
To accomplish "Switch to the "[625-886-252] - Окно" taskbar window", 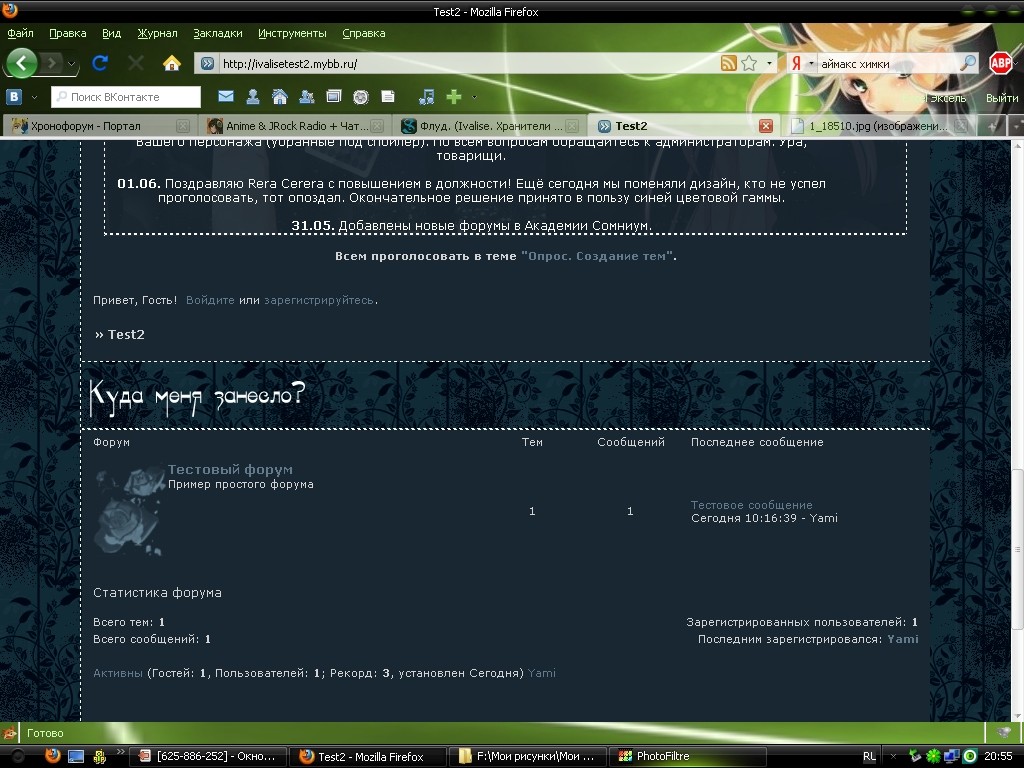I will tap(208, 756).
